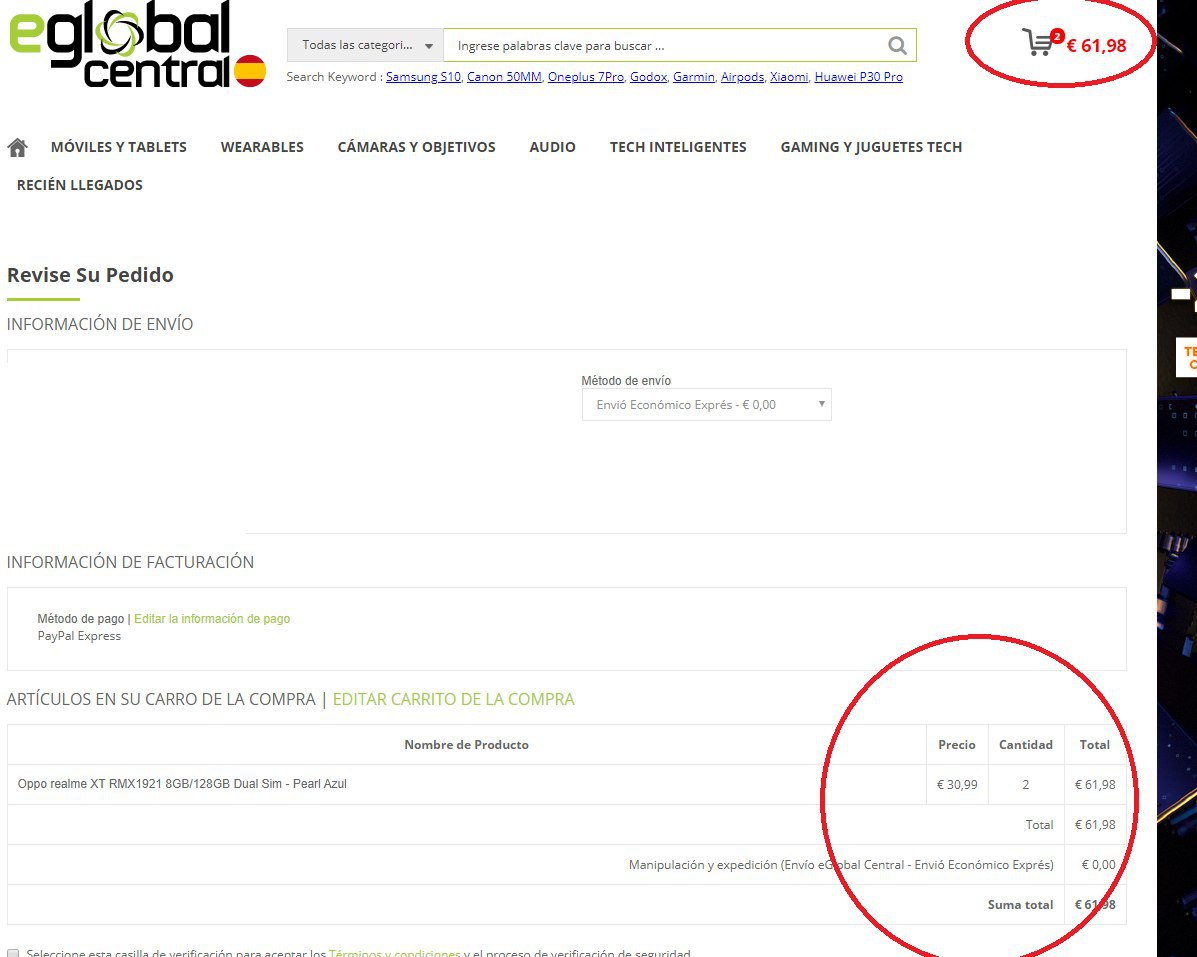This screenshot has height=957, width=1197.
Task: Open the Móviles y Tablets menu
Action: click(119, 147)
